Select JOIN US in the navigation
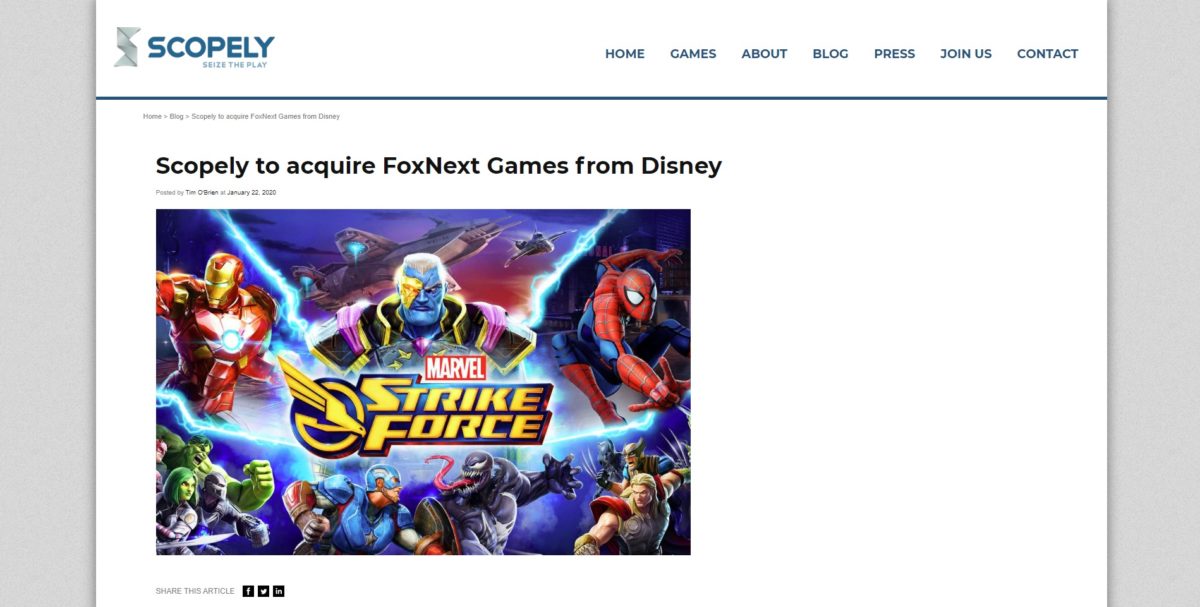The width and height of the screenshot is (1200, 607). click(966, 54)
